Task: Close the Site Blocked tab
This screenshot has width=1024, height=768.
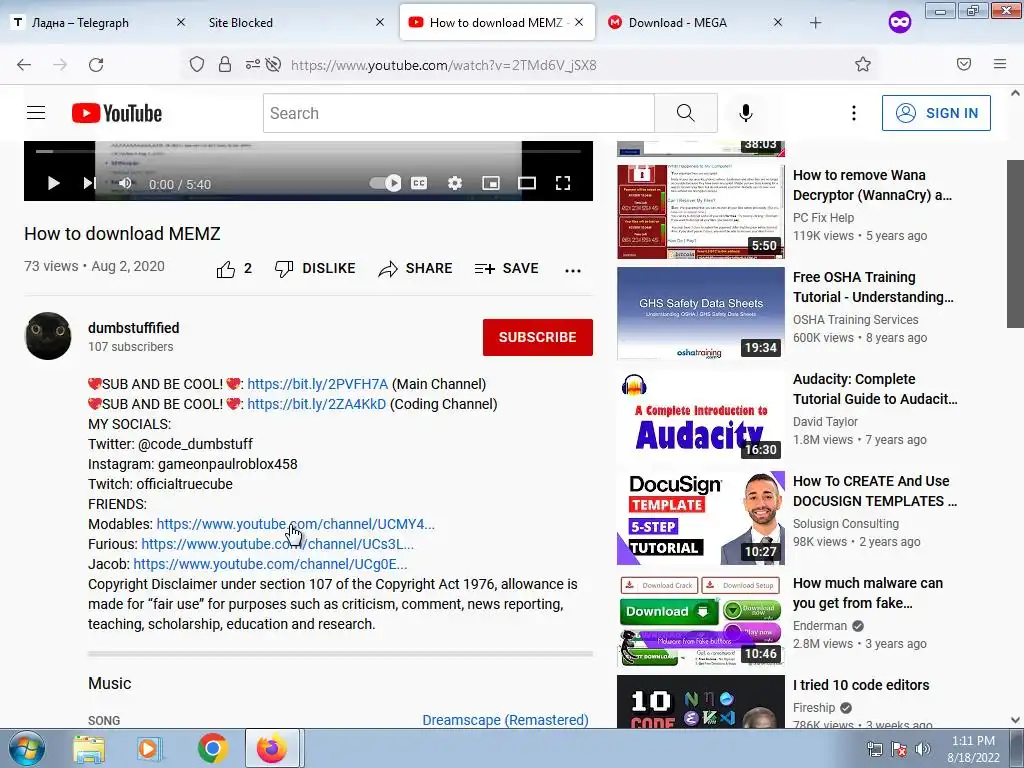Action: [x=379, y=22]
